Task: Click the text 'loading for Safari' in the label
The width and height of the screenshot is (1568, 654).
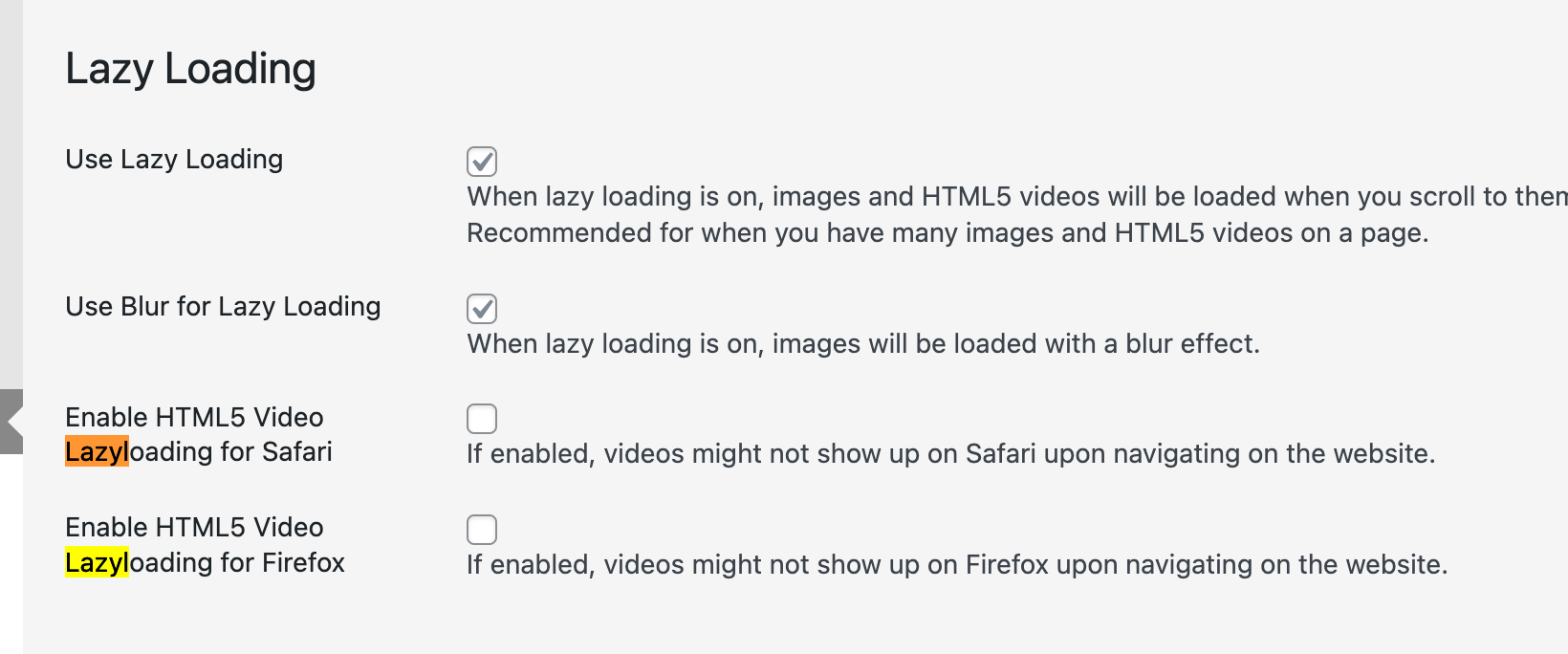Action: (x=231, y=451)
